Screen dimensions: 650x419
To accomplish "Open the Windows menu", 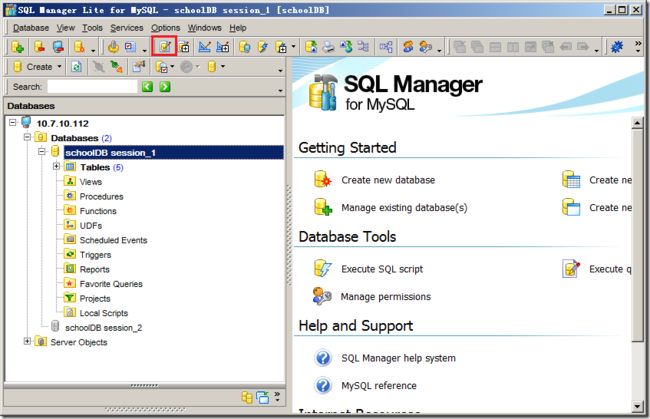I will pos(204,28).
